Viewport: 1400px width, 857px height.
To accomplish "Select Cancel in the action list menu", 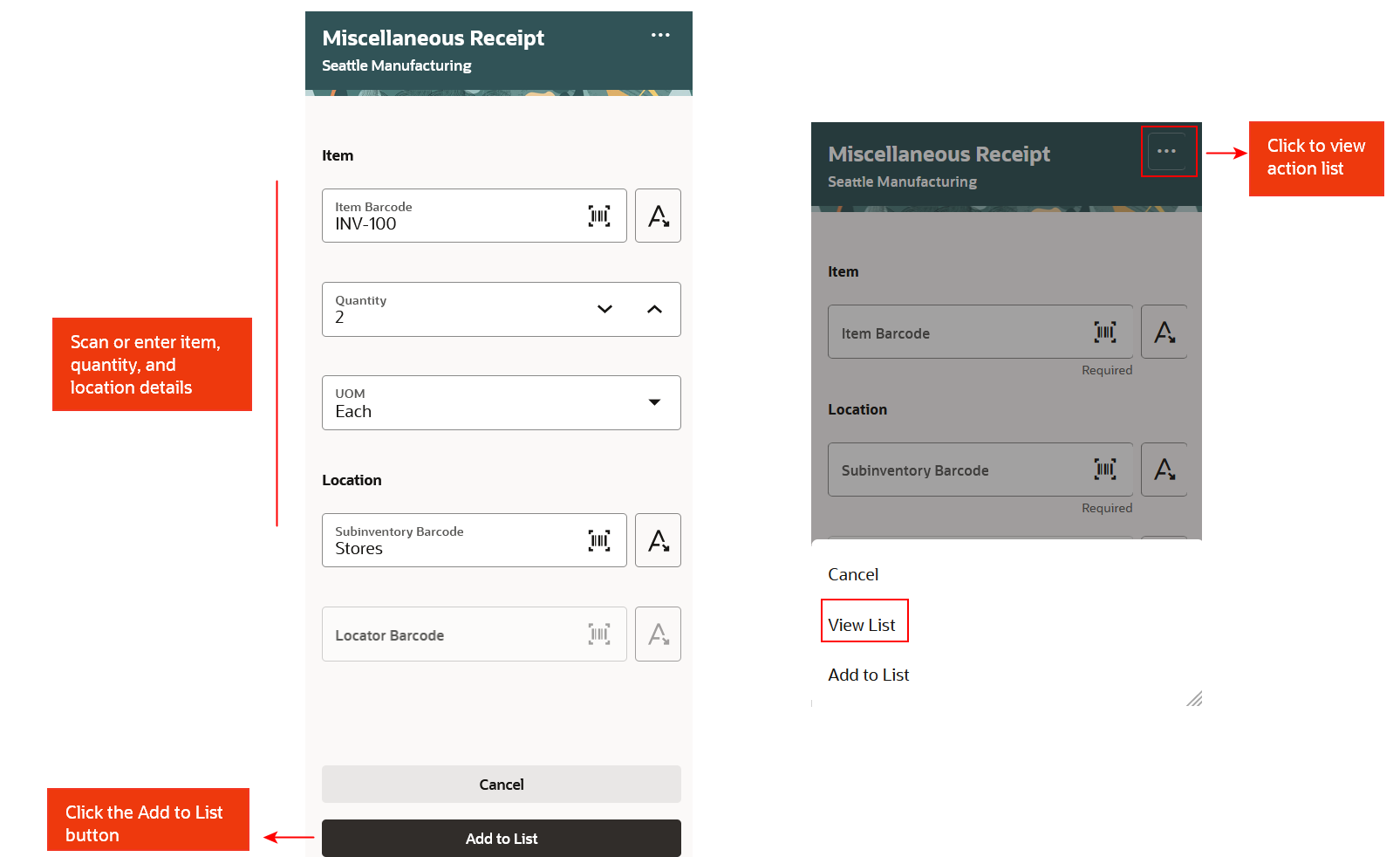I will pos(853,574).
